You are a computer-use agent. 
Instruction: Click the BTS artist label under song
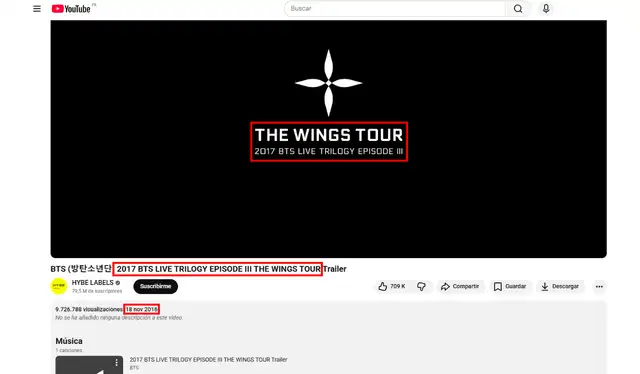(134, 367)
